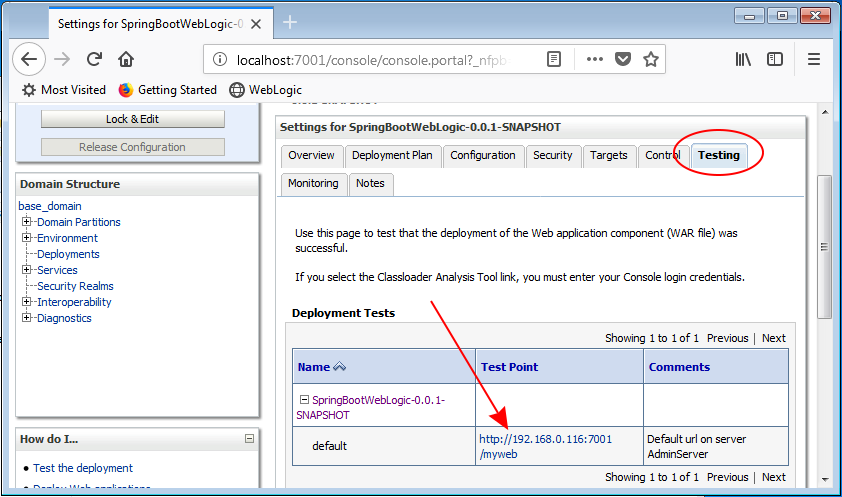
Task: Select the Interoperability link
Action: [x=74, y=302]
